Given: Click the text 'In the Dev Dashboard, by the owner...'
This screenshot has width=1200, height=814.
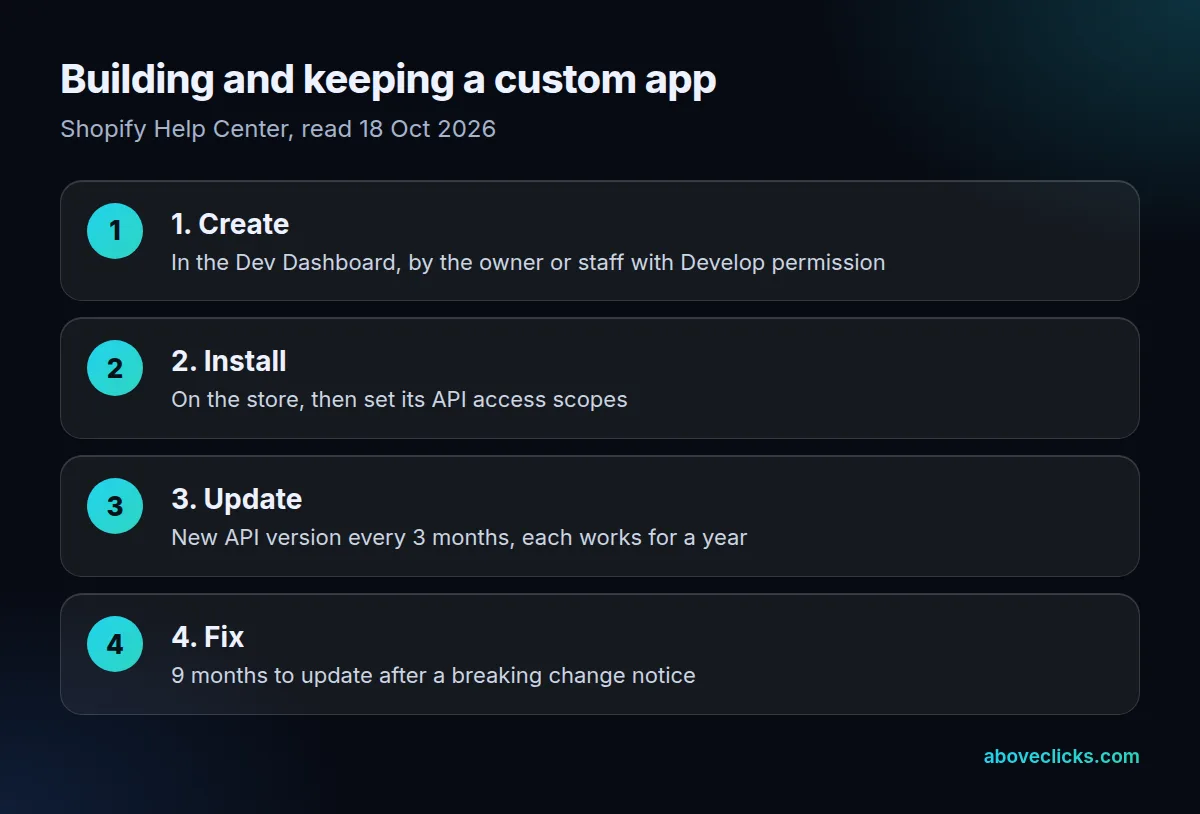Looking at the screenshot, I should tap(528, 263).
